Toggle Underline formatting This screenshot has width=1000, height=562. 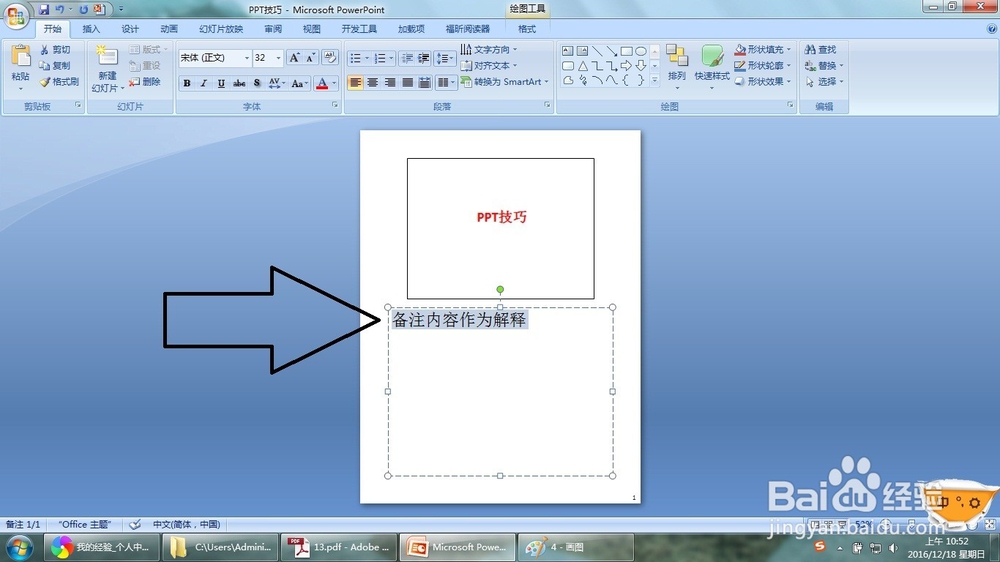[x=221, y=83]
